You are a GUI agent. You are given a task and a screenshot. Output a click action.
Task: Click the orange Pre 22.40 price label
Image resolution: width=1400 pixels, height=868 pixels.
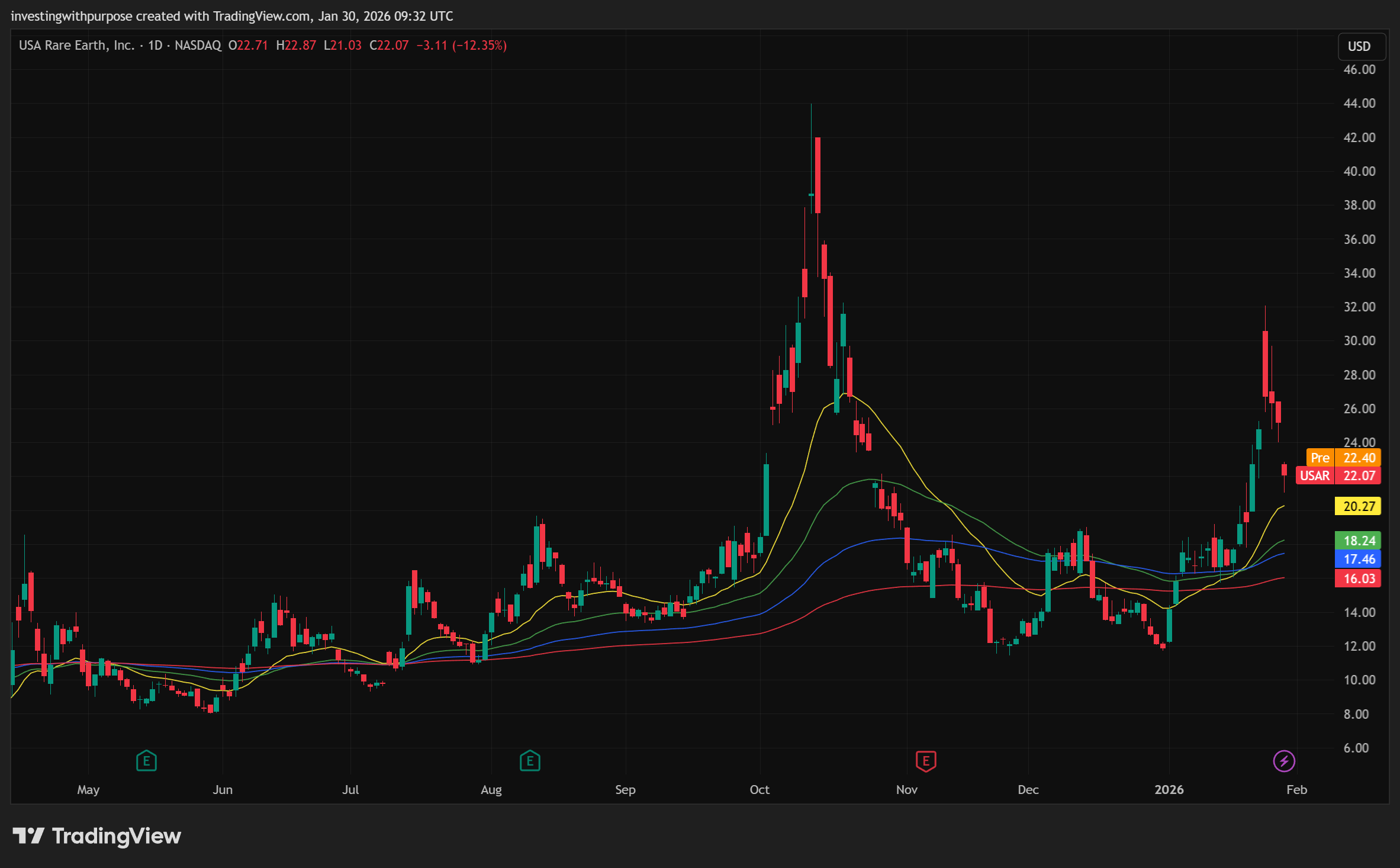[x=1344, y=458]
